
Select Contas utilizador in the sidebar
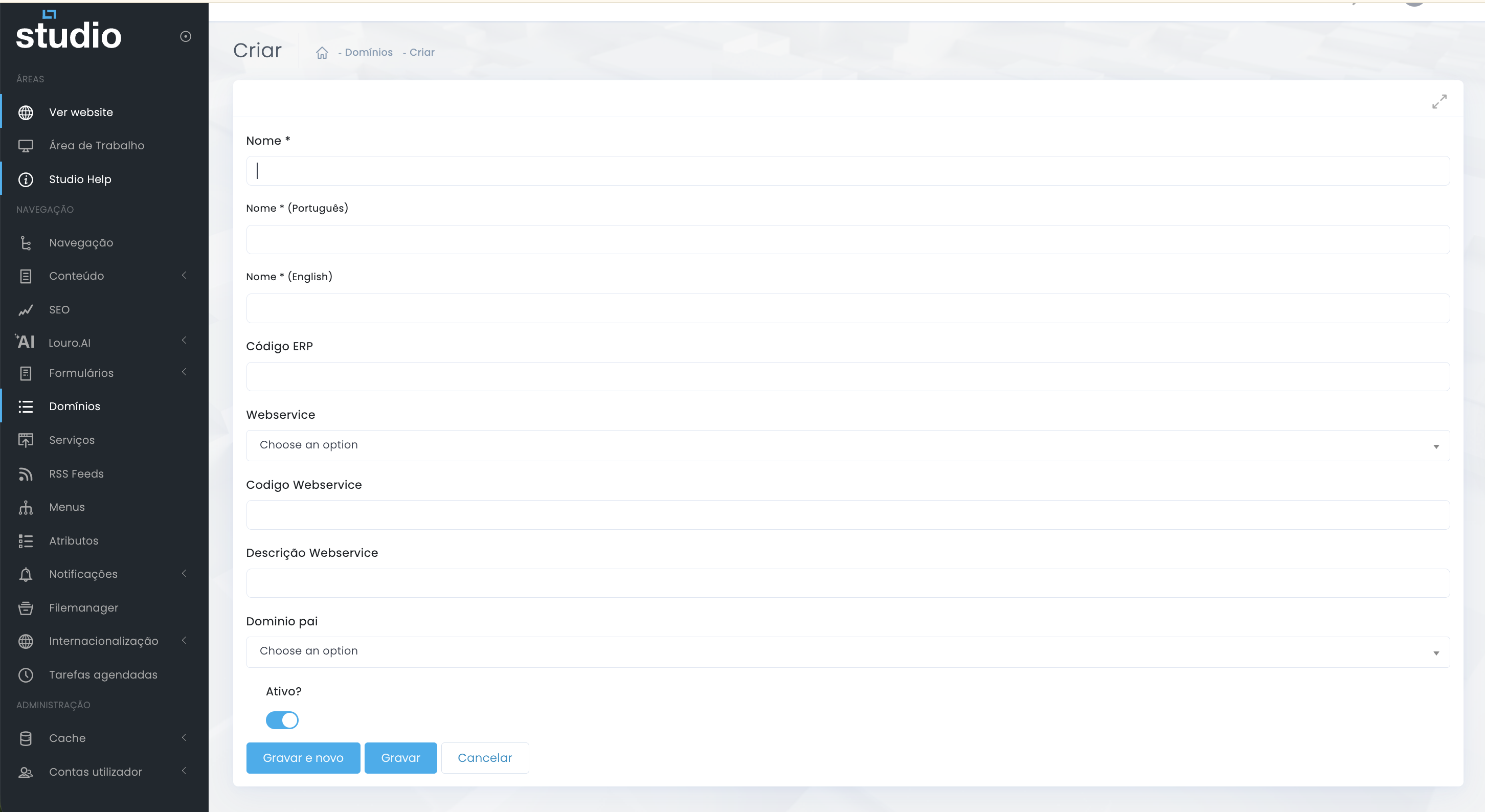(x=95, y=772)
